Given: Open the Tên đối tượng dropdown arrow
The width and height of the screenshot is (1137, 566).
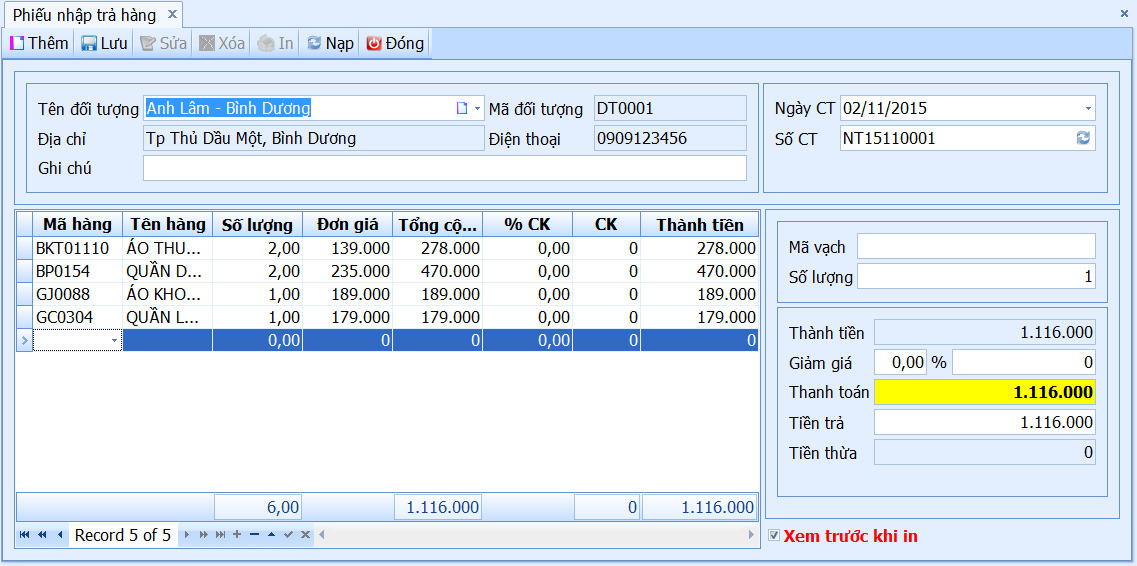Looking at the screenshot, I should point(477,109).
